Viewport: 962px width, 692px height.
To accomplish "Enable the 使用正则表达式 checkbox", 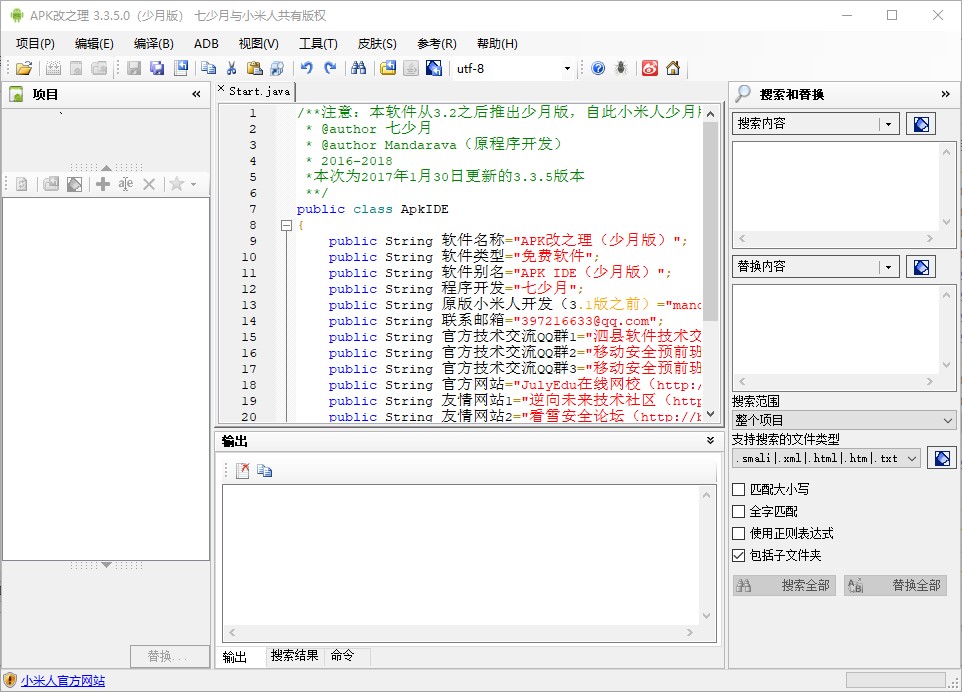I will pos(739,534).
